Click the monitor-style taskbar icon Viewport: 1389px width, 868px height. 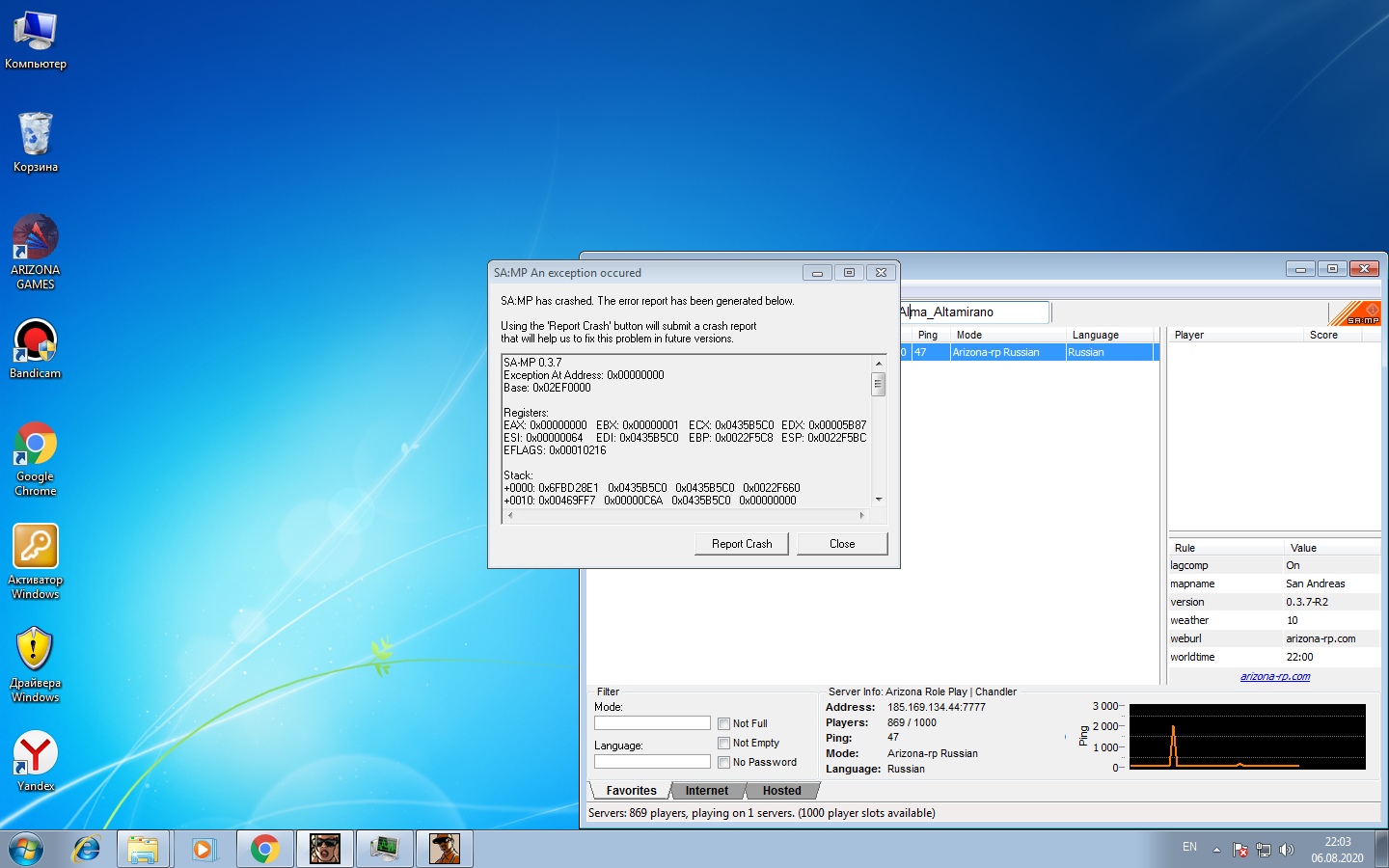click(x=384, y=849)
